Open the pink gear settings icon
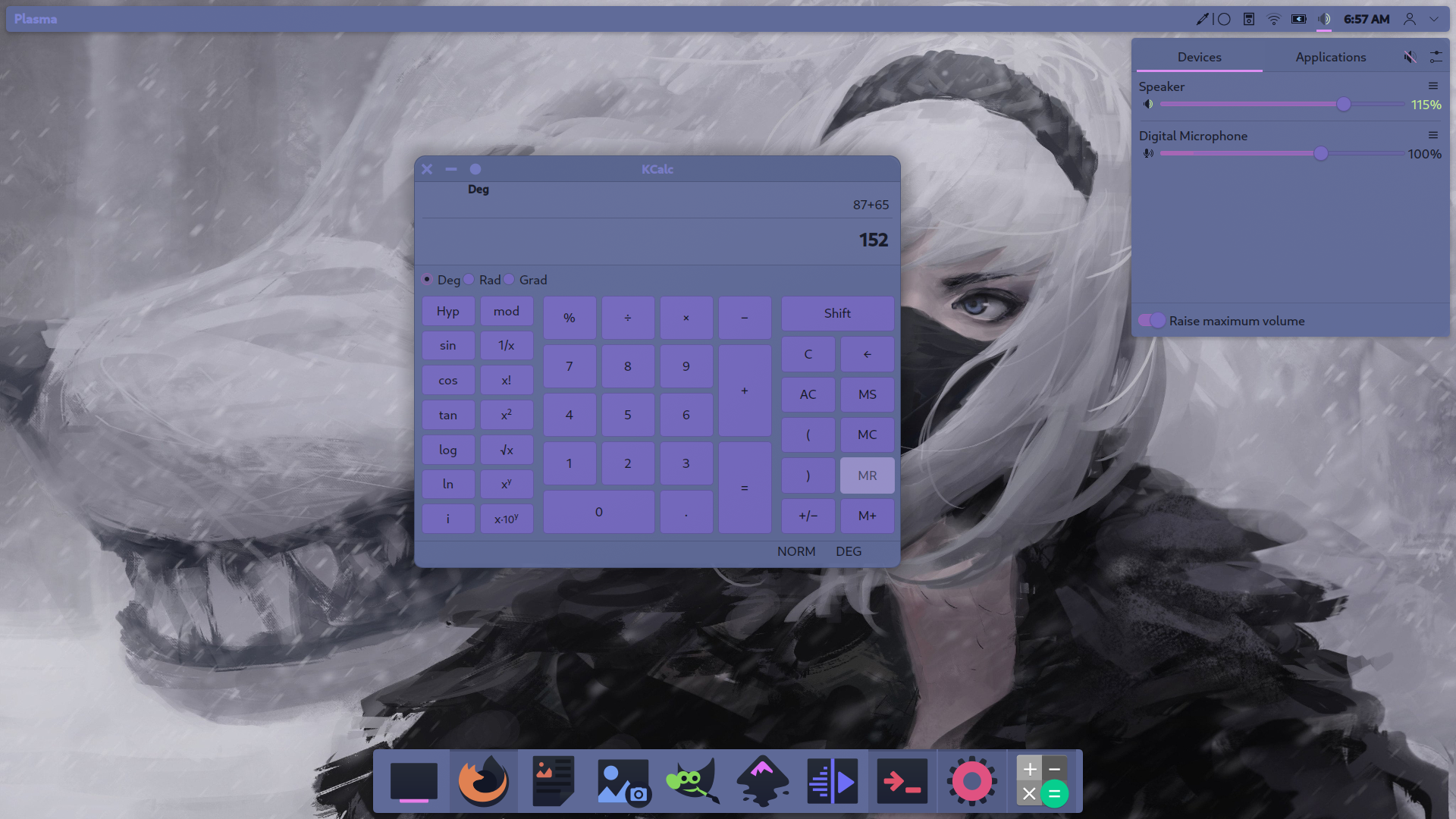 [971, 781]
